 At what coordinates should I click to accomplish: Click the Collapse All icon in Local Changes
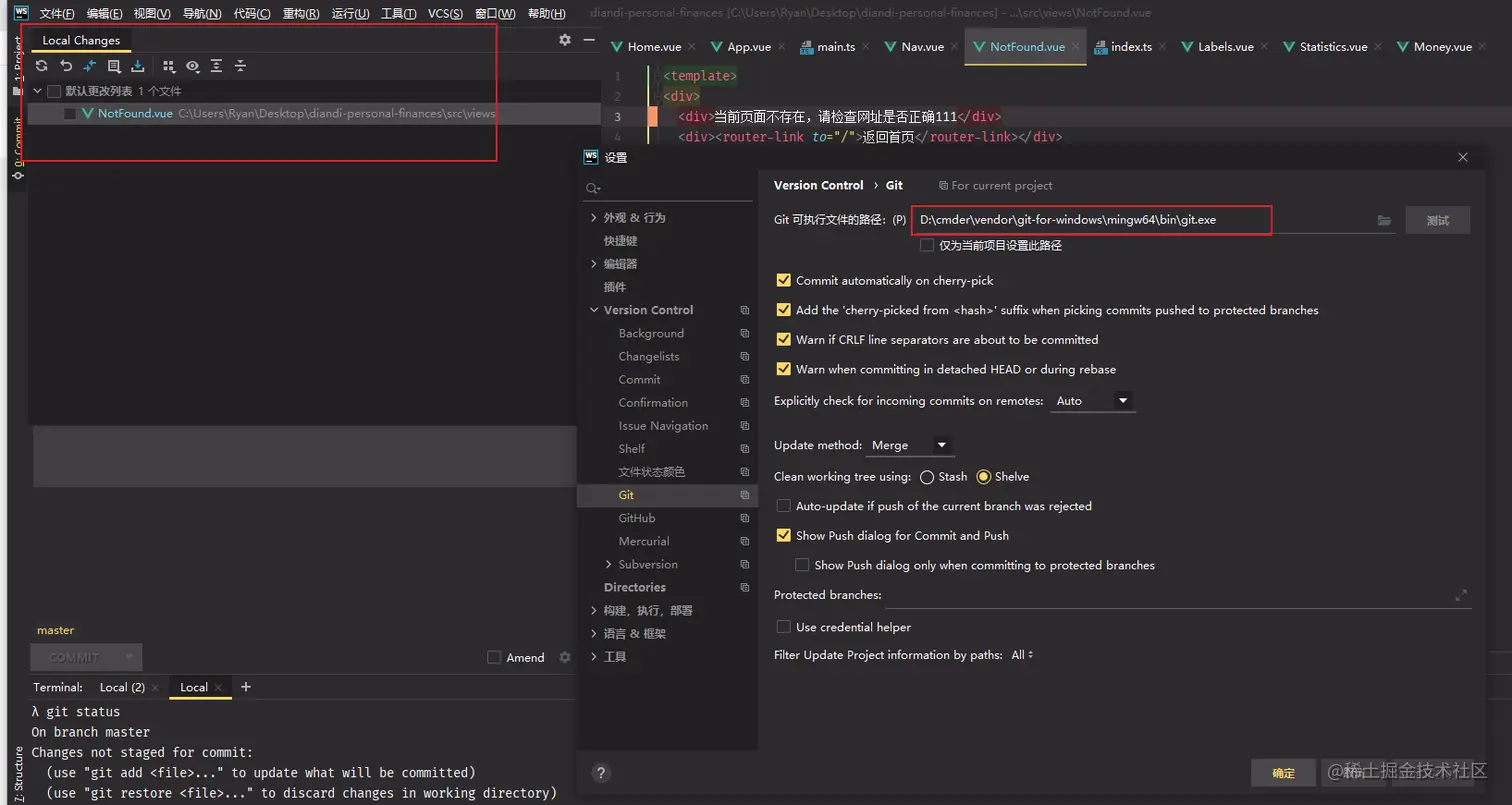[240, 66]
